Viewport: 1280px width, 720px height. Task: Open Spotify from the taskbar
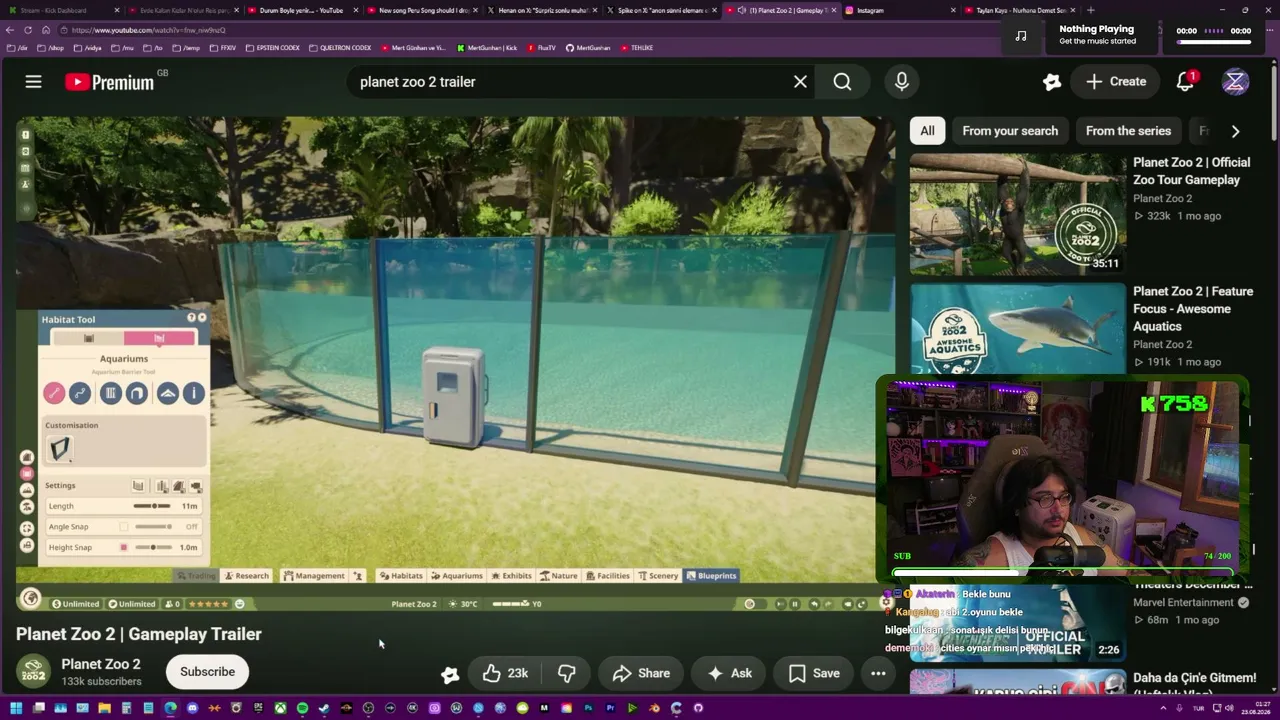click(x=302, y=708)
